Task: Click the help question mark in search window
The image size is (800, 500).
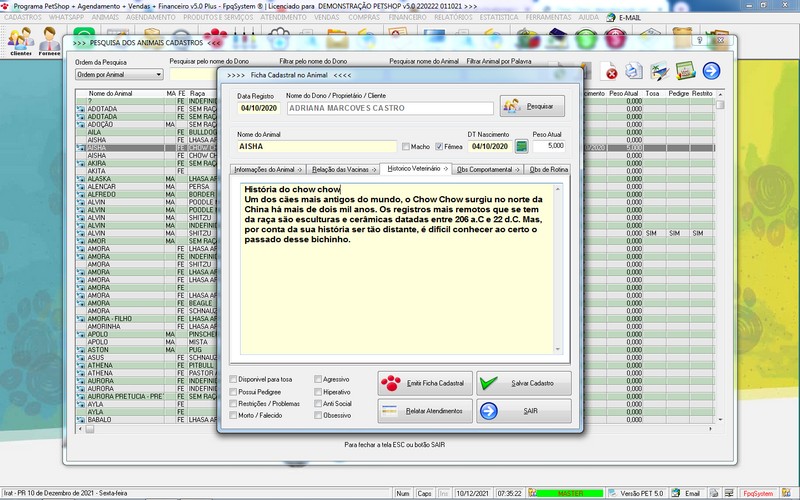Action: coord(699,40)
